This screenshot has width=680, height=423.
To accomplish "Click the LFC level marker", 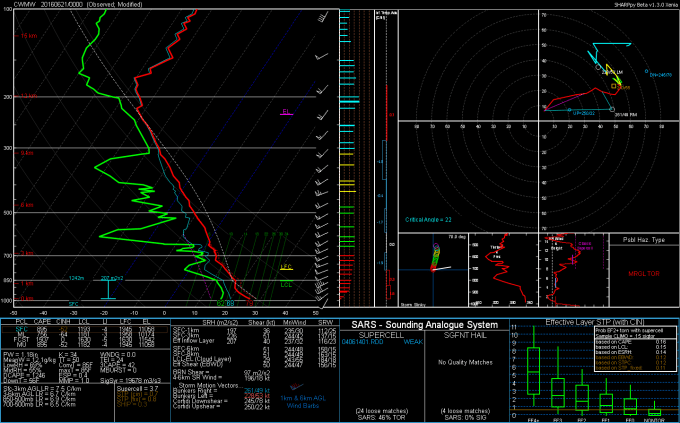I will [286, 268].
